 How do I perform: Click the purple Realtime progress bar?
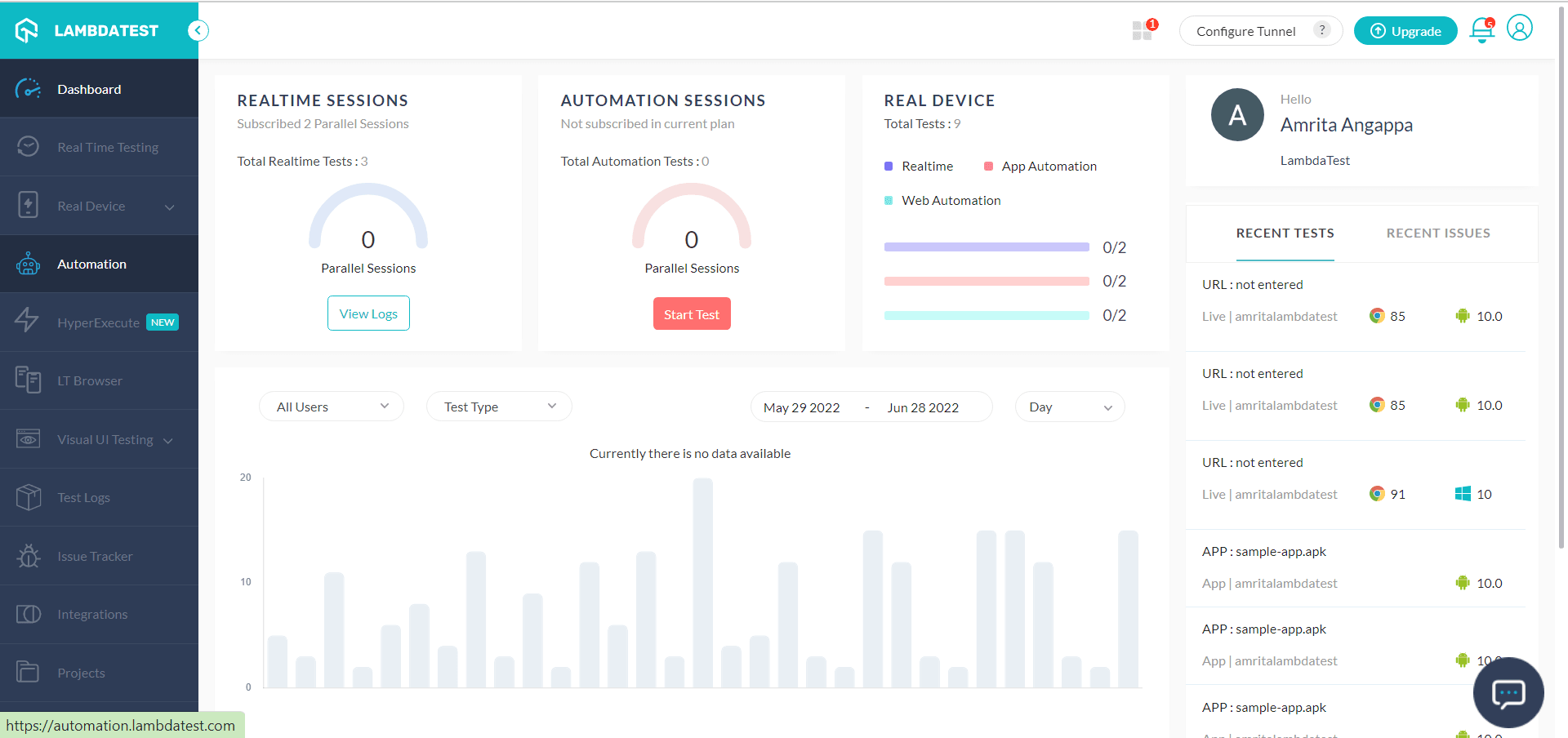click(x=987, y=247)
